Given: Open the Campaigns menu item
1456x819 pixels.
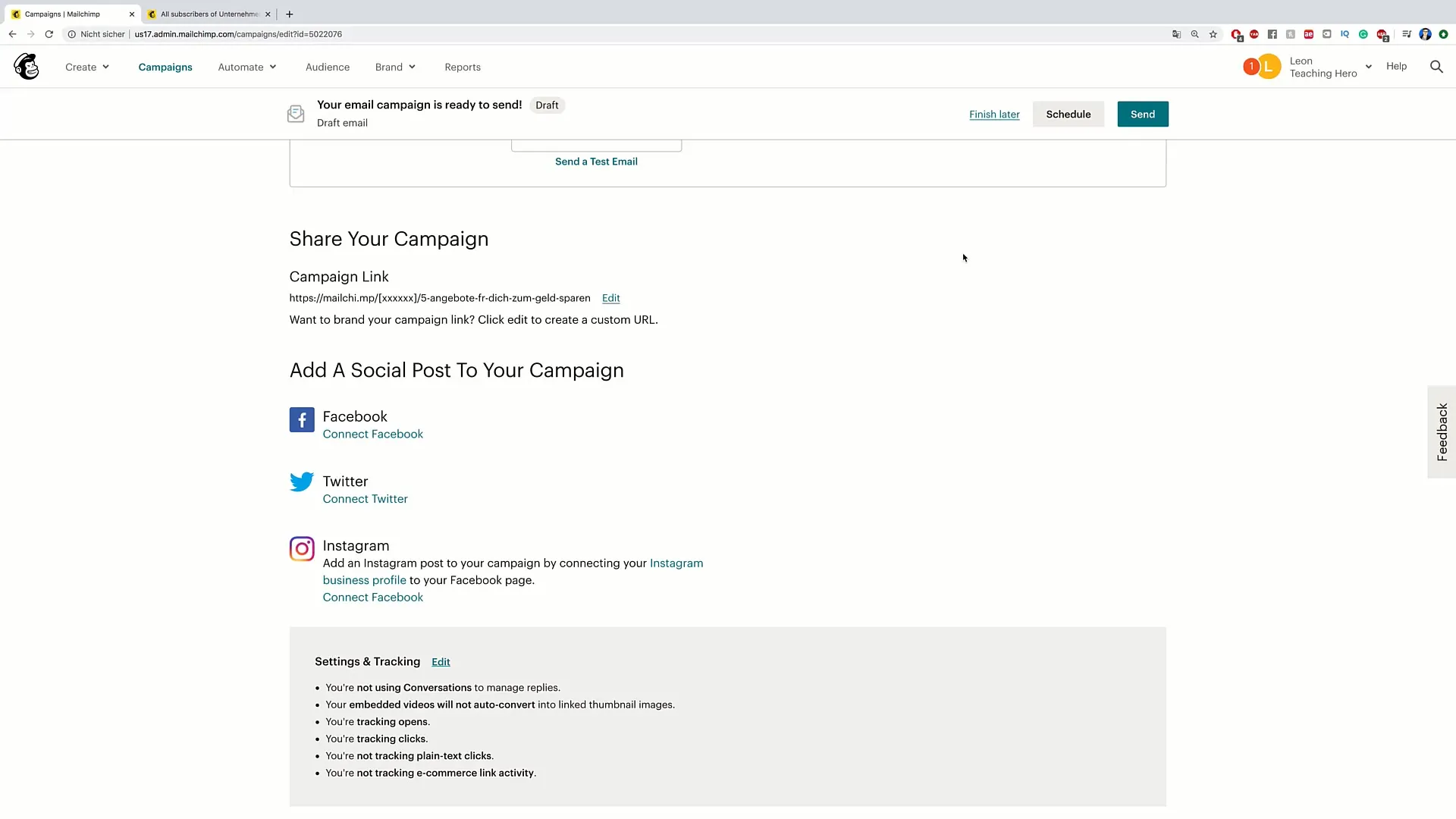Looking at the screenshot, I should tap(165, 67).
